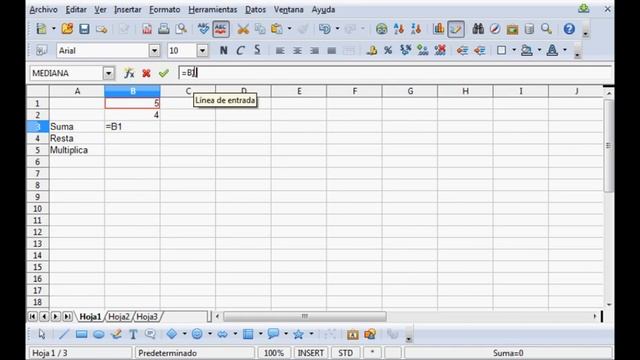
Task: Align cell text left
Action: click(280, 51)
